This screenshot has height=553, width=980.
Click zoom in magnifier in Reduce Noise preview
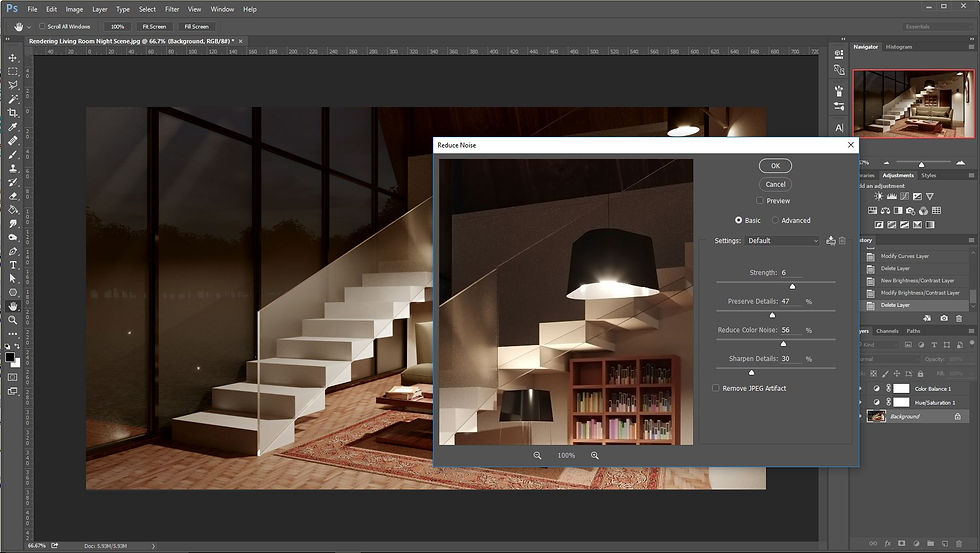pos(594,456)
